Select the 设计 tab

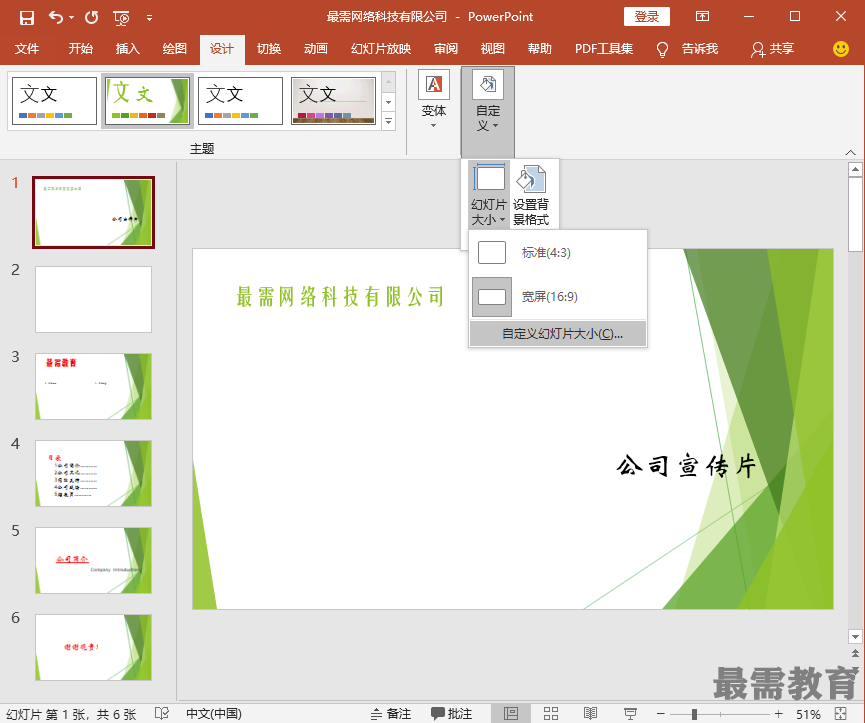click(x=222, y=49)
